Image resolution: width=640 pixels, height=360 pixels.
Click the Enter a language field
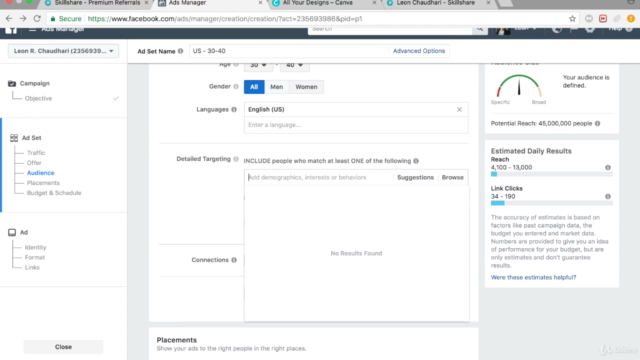pos(356,125)
